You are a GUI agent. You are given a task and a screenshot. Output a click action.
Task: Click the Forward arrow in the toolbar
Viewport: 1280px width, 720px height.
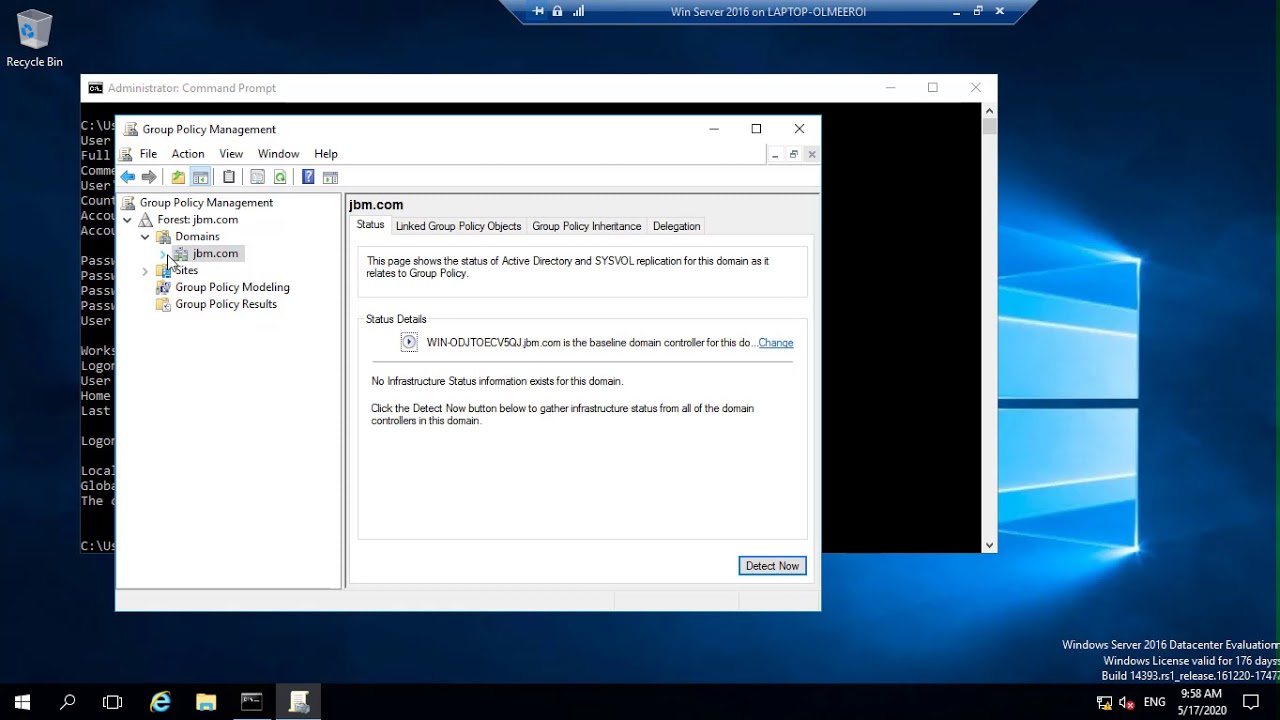coord(149,177)
